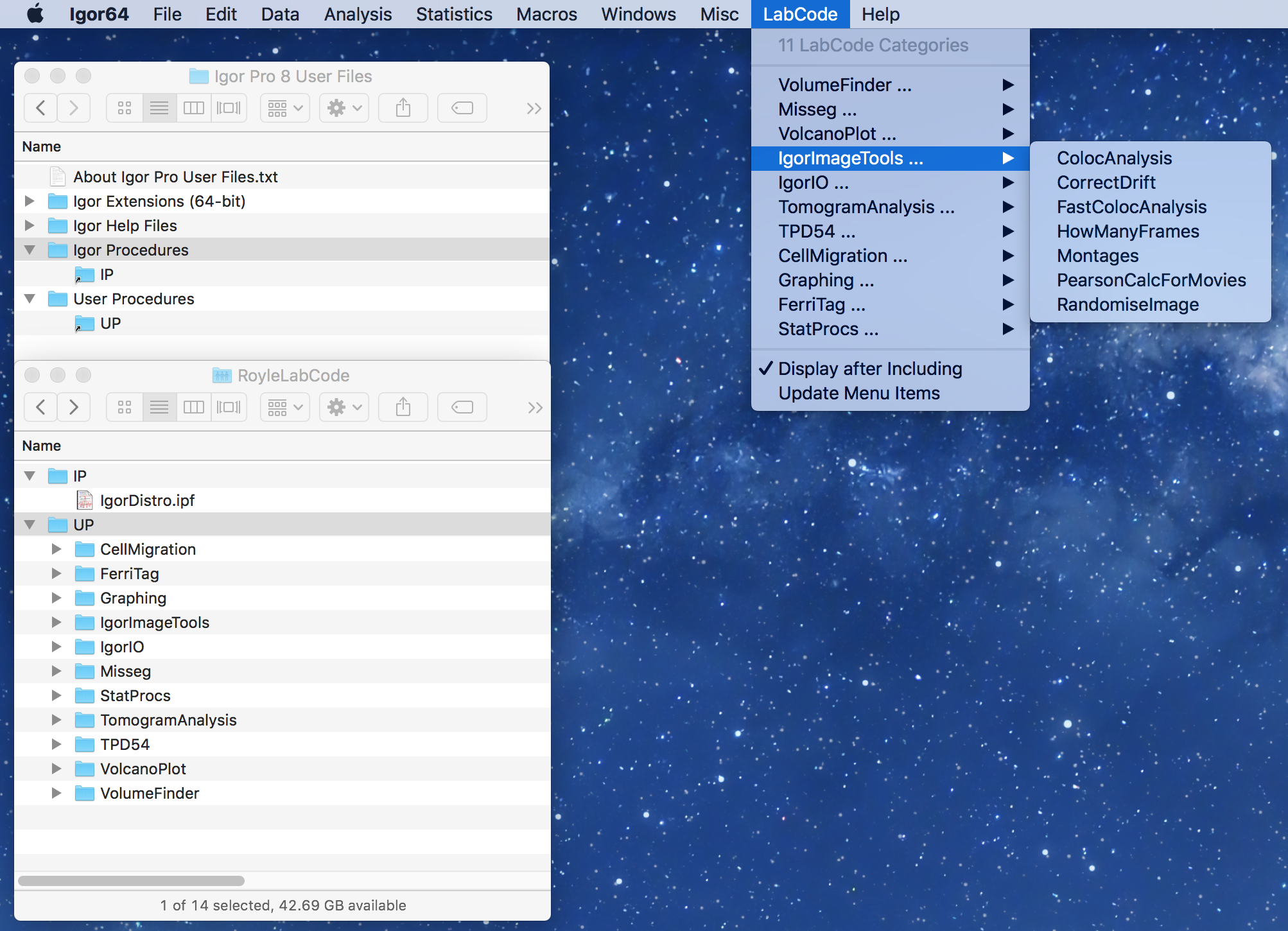Screen dimensions: 1288x931
Task: Open the Help menu
Action: pos(880,14)
